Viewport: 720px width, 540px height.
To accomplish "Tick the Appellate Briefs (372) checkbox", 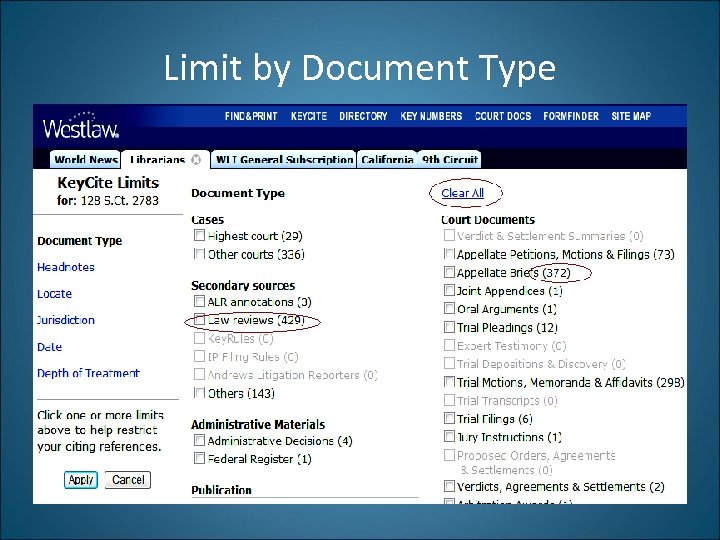I will 449,272.
